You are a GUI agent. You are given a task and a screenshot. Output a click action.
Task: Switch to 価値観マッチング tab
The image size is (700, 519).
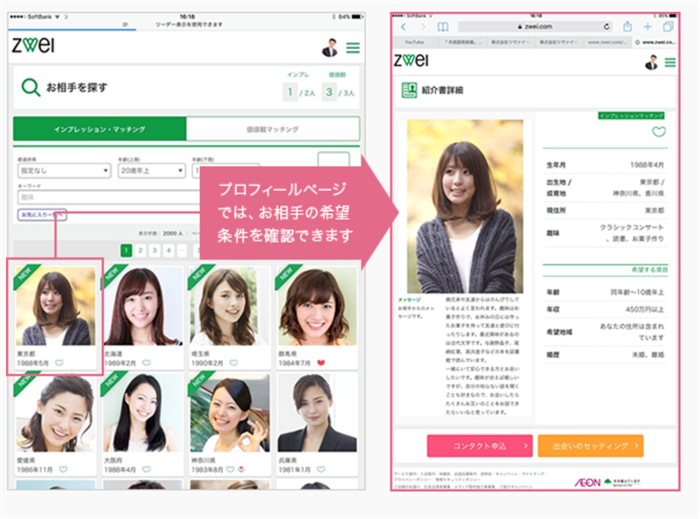(272, 129)
